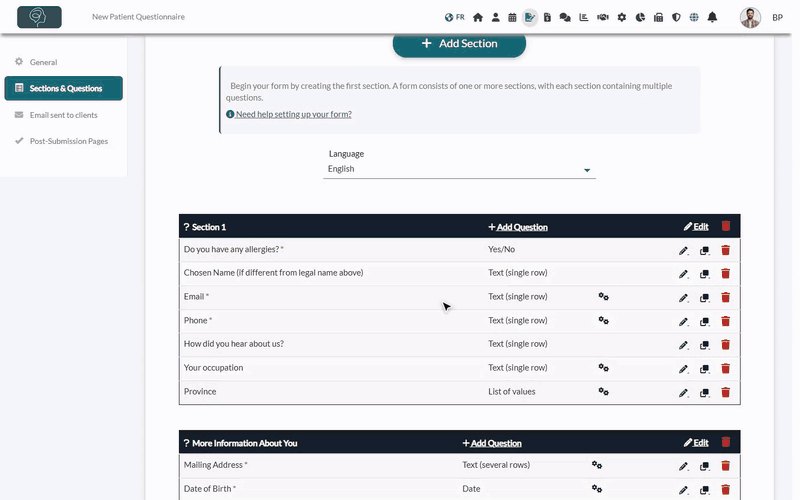The width and height of the screenshot is (800, 500).
Task: Open the bar chart reports icon
Action: (584, 17)
